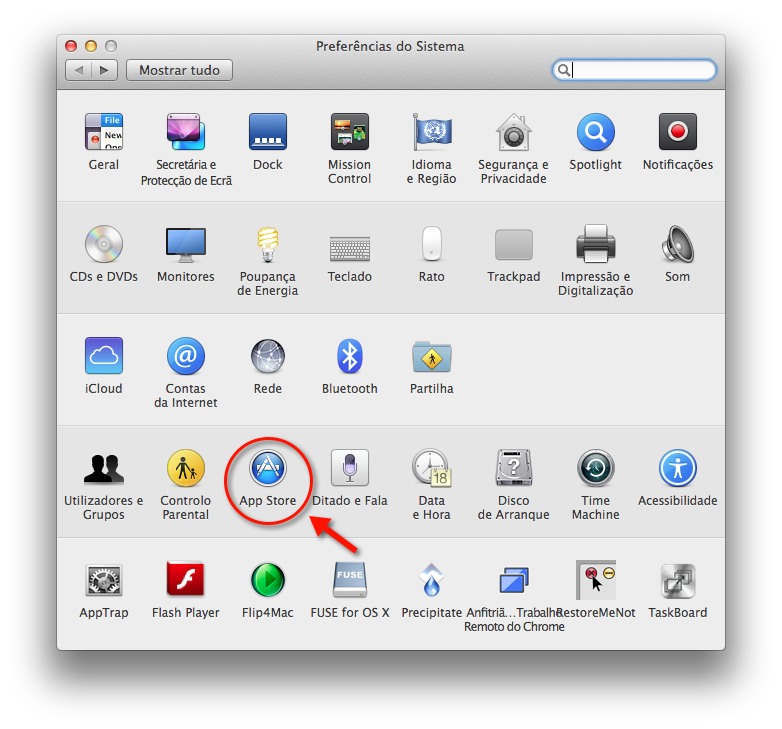The image size is (782, 729).
Task: Open CDs e DVDs pane
Action: coord(104,244)
